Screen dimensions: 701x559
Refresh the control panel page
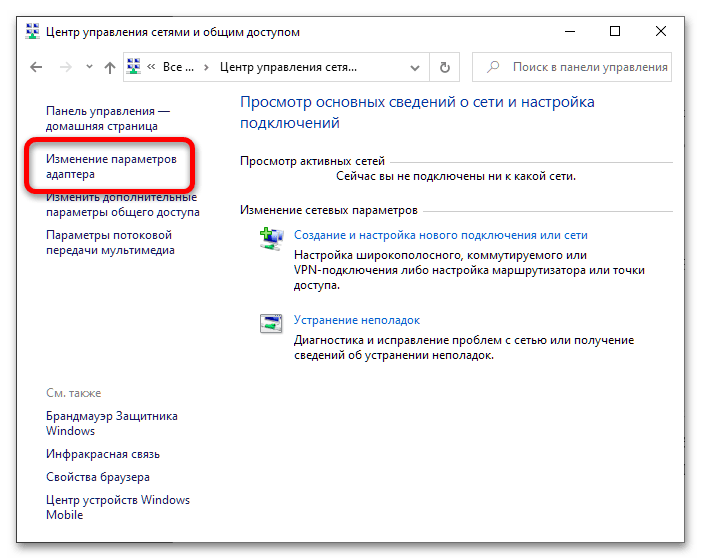click(x=444, y=68)
